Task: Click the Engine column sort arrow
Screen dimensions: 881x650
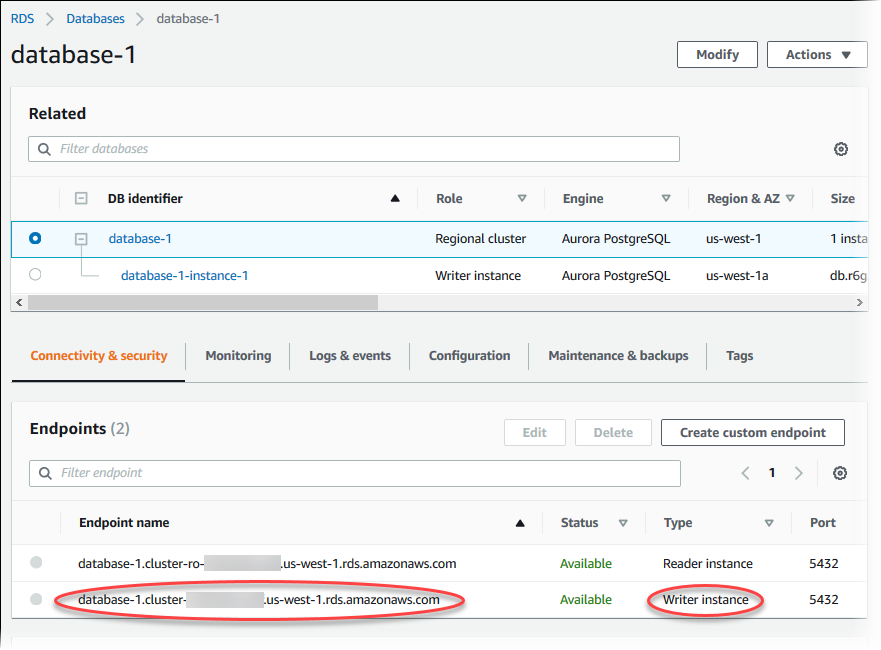Action: (x=666, y=199)
